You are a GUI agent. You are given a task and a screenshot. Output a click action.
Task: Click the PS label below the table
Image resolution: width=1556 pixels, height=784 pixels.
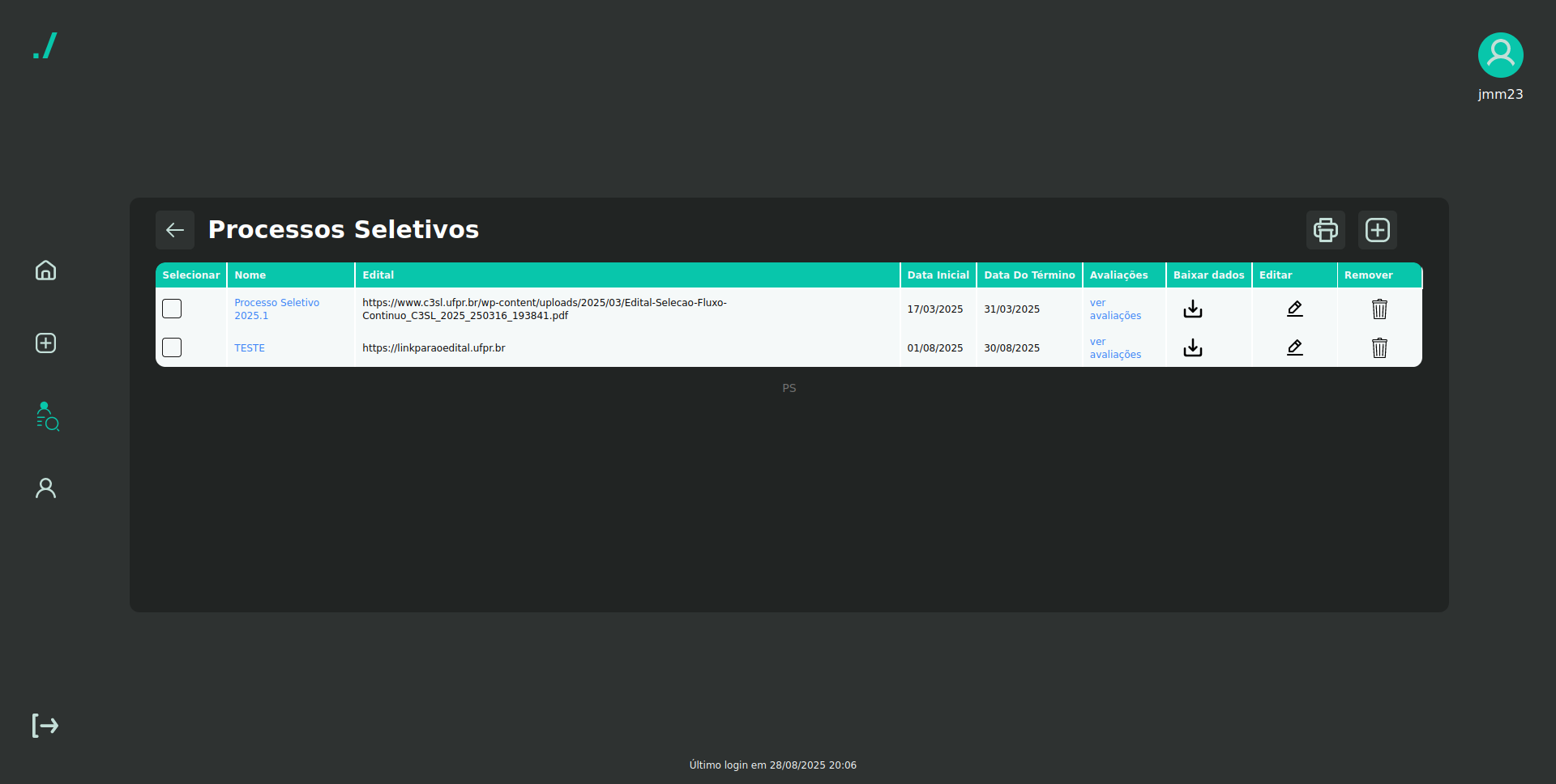coord(789,388)
